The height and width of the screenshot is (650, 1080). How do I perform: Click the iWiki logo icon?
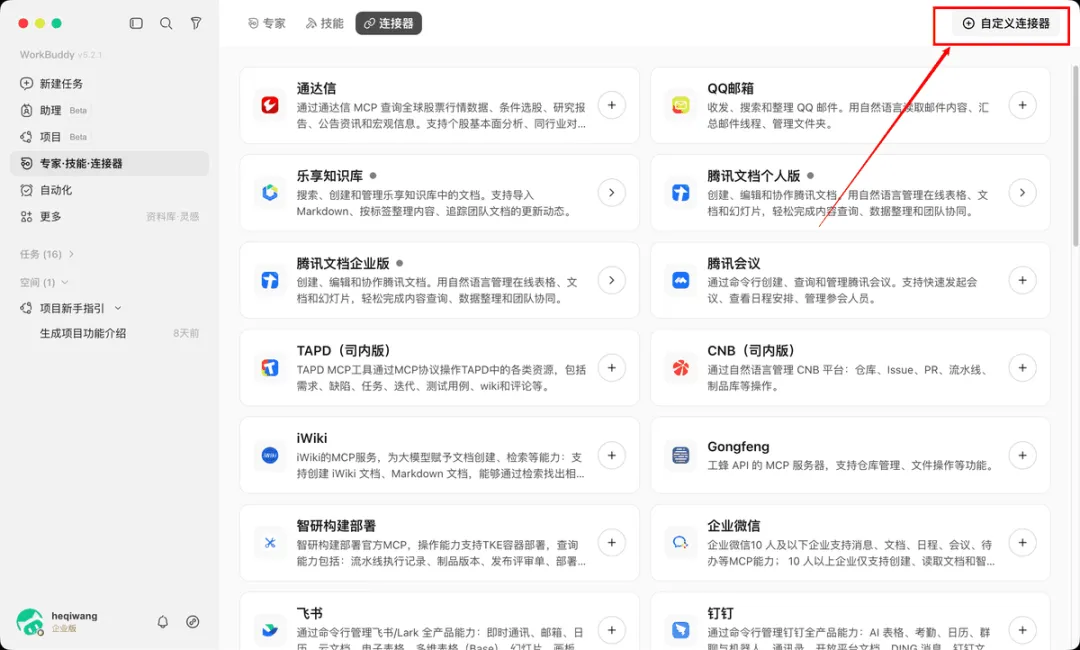[x=270, y=455]
